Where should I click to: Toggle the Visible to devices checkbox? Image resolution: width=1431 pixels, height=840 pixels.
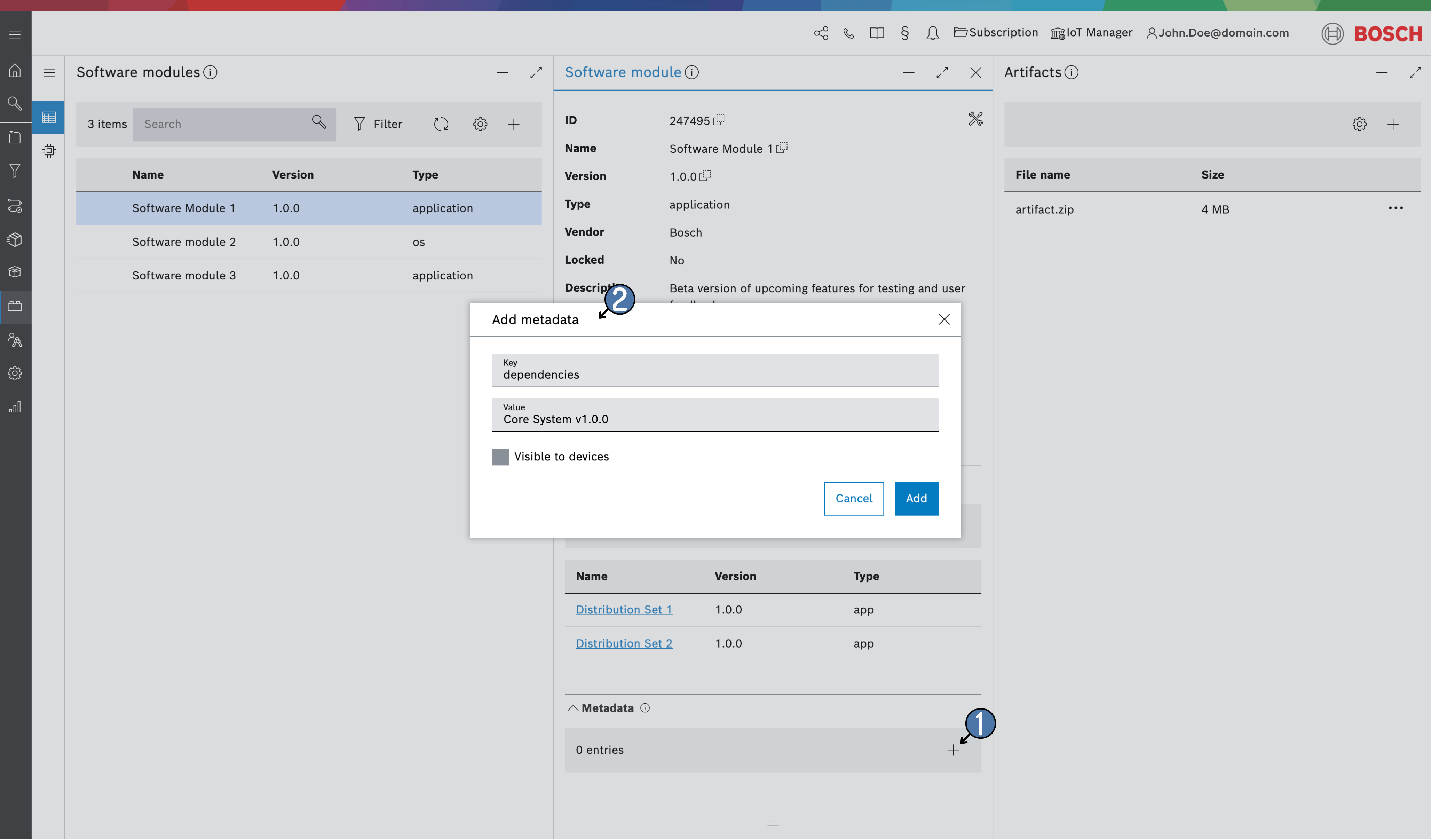(500, 457)
